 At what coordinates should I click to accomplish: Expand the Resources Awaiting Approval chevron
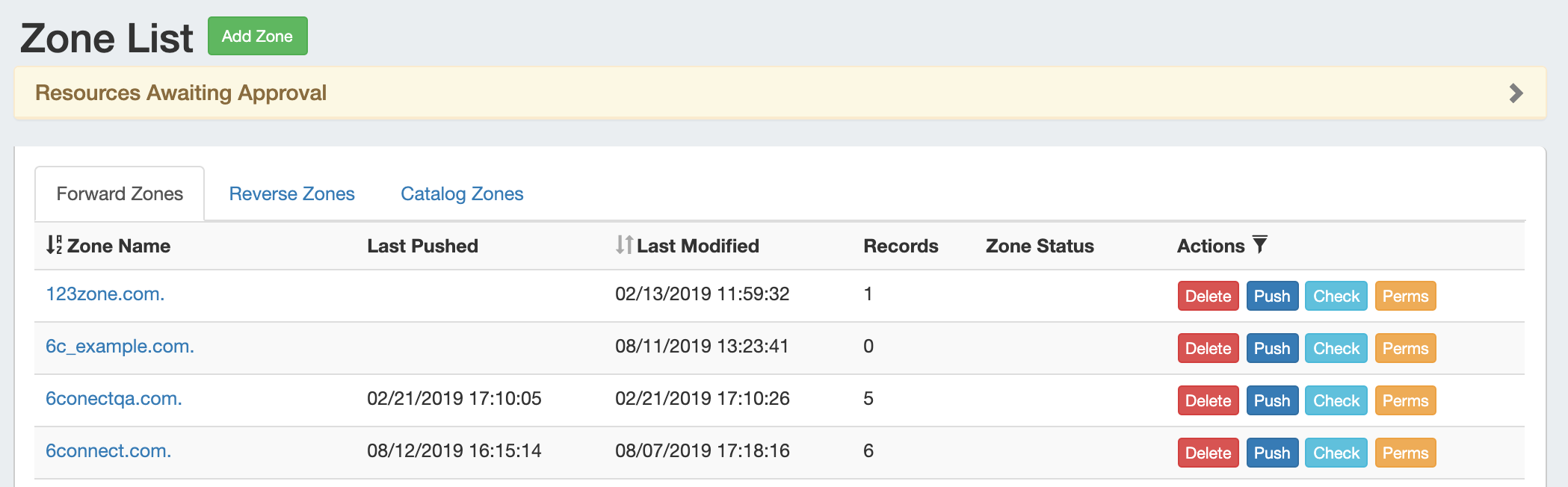pos(1516,93)
